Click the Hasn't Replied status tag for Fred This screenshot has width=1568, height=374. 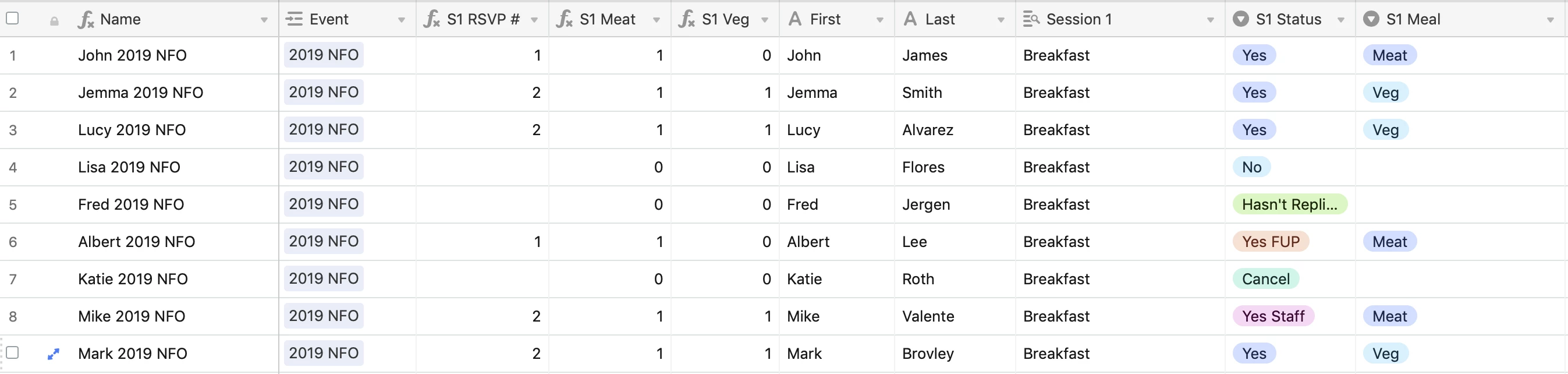click(1290, 204)
